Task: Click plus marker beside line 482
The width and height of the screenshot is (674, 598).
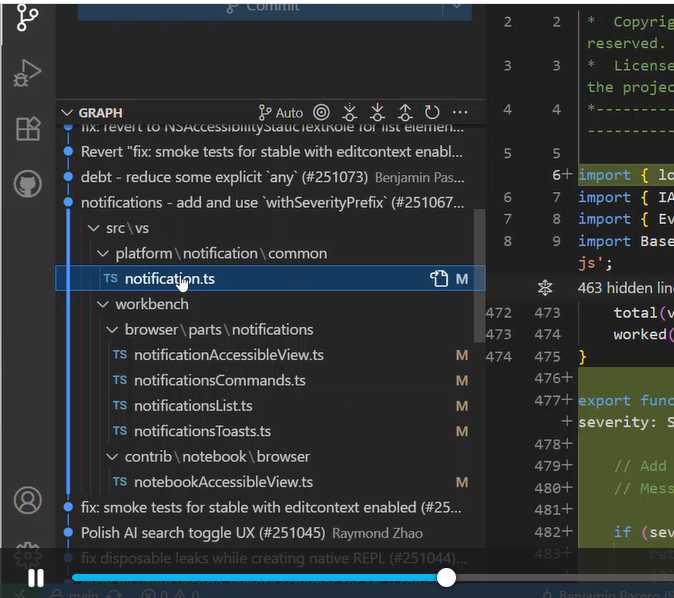Action: (x=567, y=531)
